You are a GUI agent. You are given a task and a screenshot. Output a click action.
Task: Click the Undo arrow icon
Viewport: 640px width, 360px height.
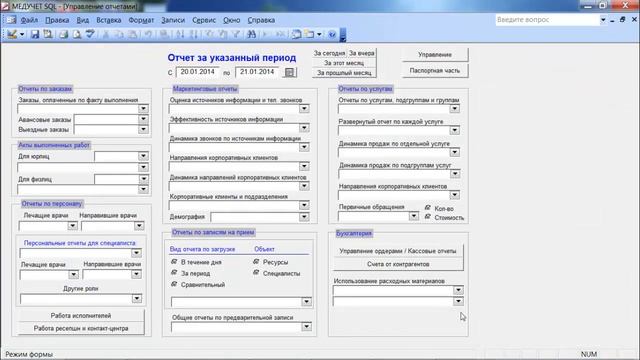(149, 35)
